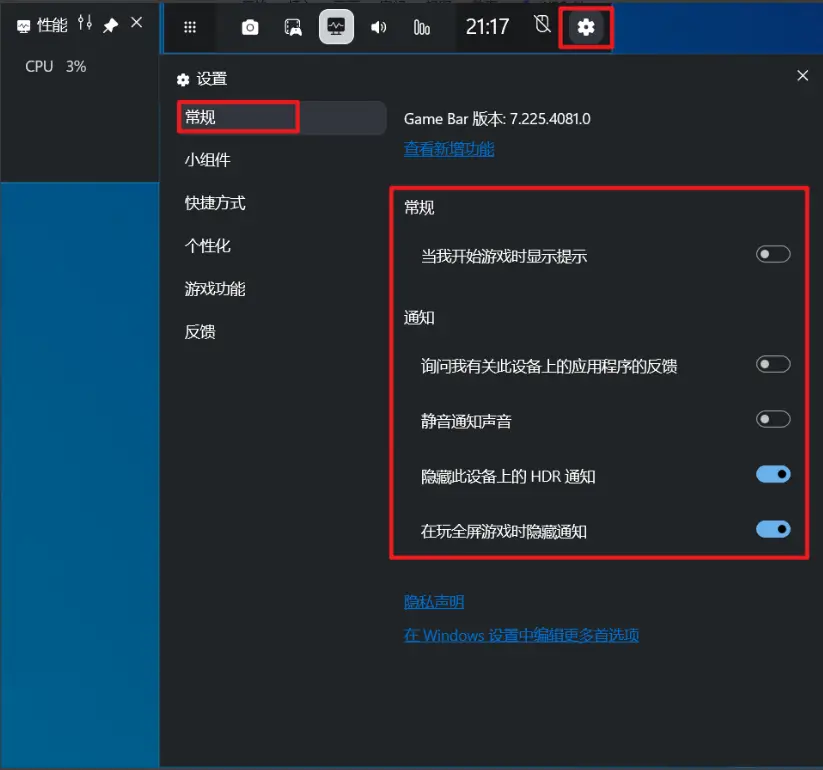The height and width of the screenshot is (770, 823).
Task: Click the 设置 panel title
Action: click(x=212, y=79)
